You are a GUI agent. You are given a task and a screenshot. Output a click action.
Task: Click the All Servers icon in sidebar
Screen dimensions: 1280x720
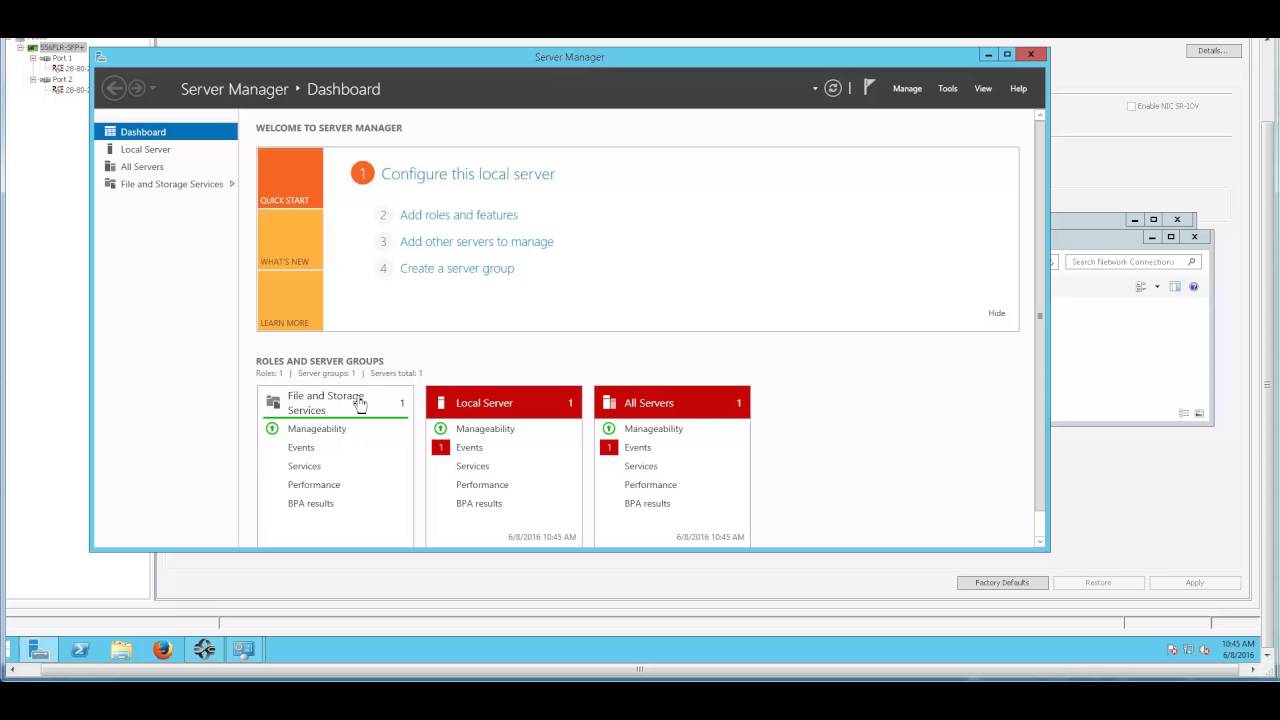click(110, 167)
